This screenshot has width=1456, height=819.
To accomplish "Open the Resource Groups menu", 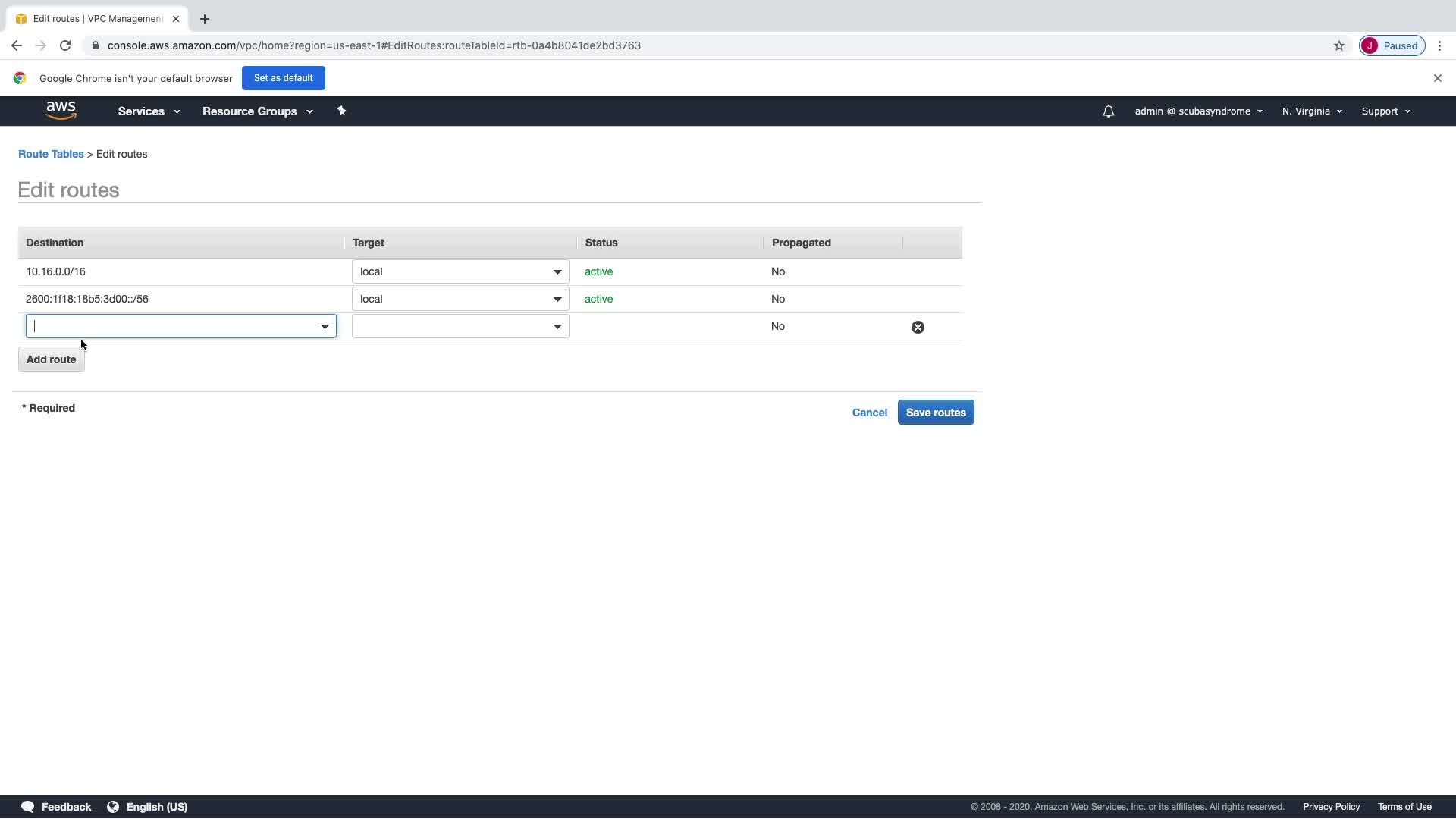I will point(257,111).
